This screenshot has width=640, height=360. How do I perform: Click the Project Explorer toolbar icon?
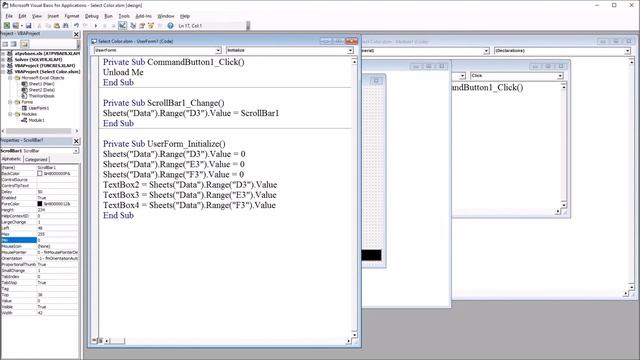(133, 26)
